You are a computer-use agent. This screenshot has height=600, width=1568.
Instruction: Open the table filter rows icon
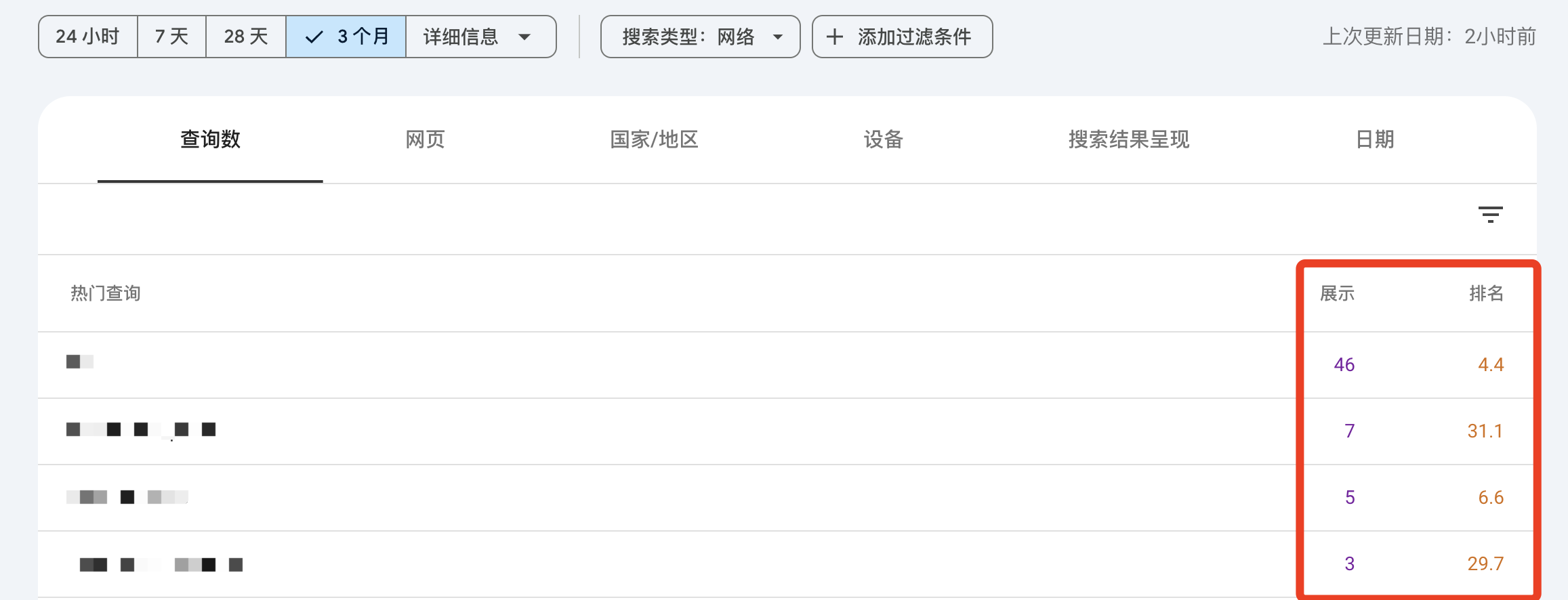tap(1490, 215)
